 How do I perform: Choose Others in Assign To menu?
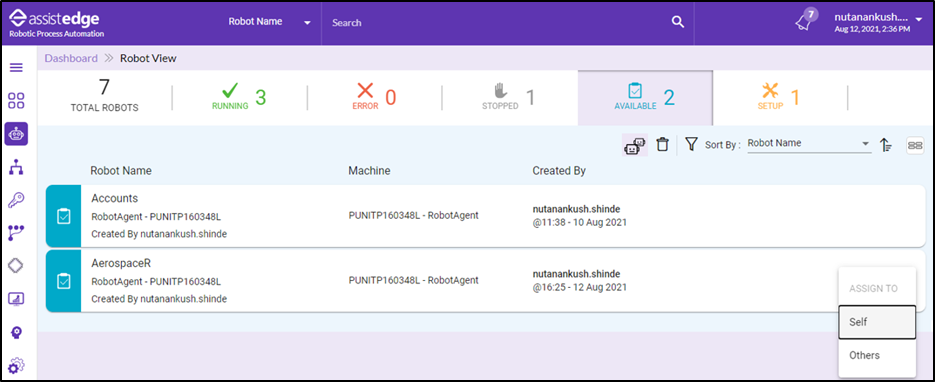tap(877, 355)
